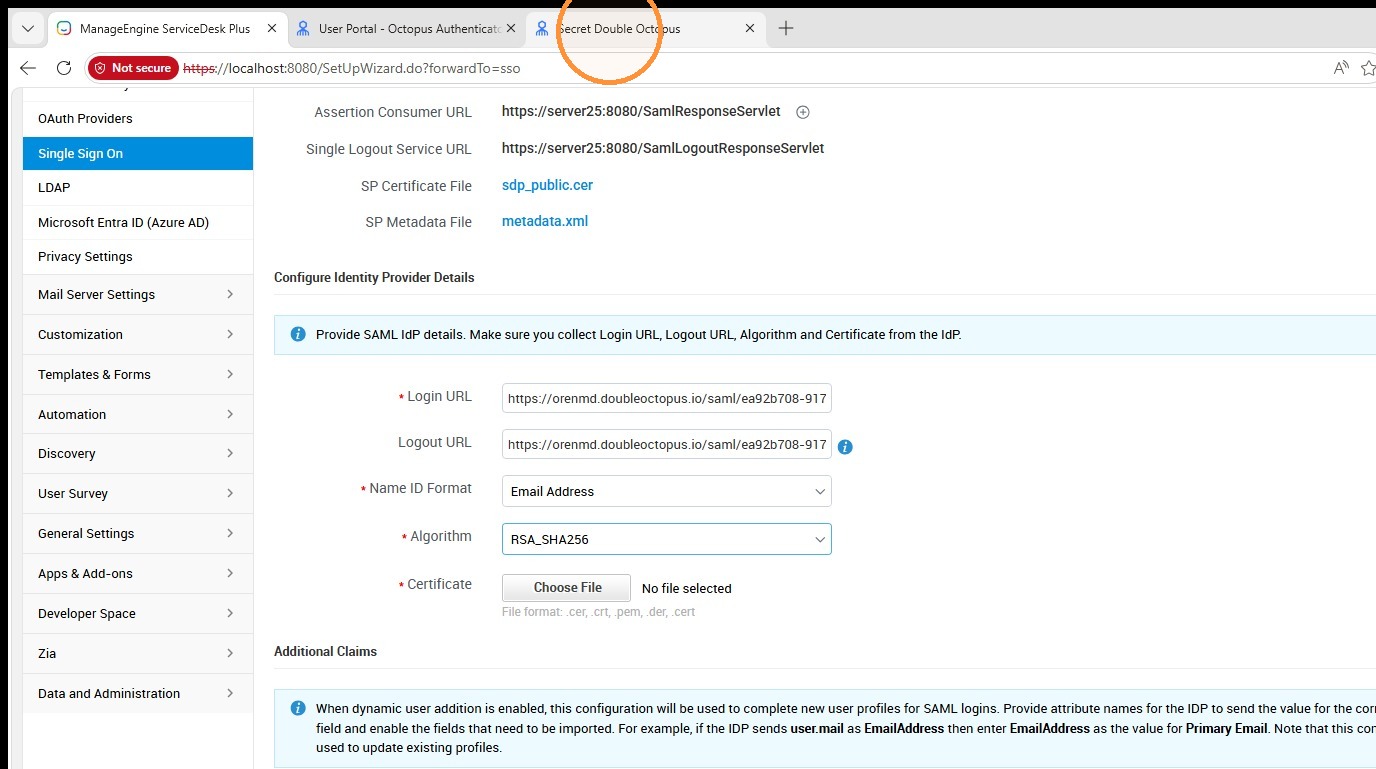
Task: Open the Name ID Format dropdown
Action: [667, 491]
